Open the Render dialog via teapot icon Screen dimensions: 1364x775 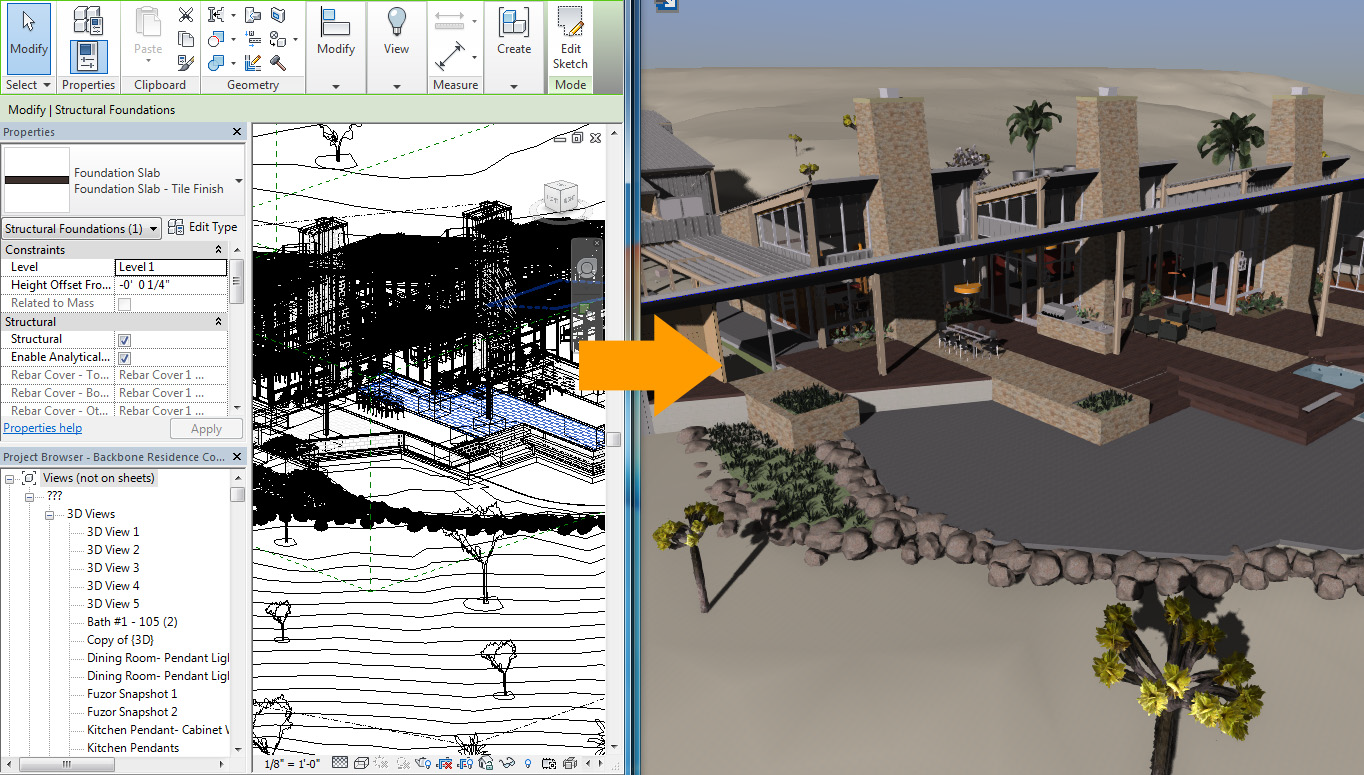421,762
